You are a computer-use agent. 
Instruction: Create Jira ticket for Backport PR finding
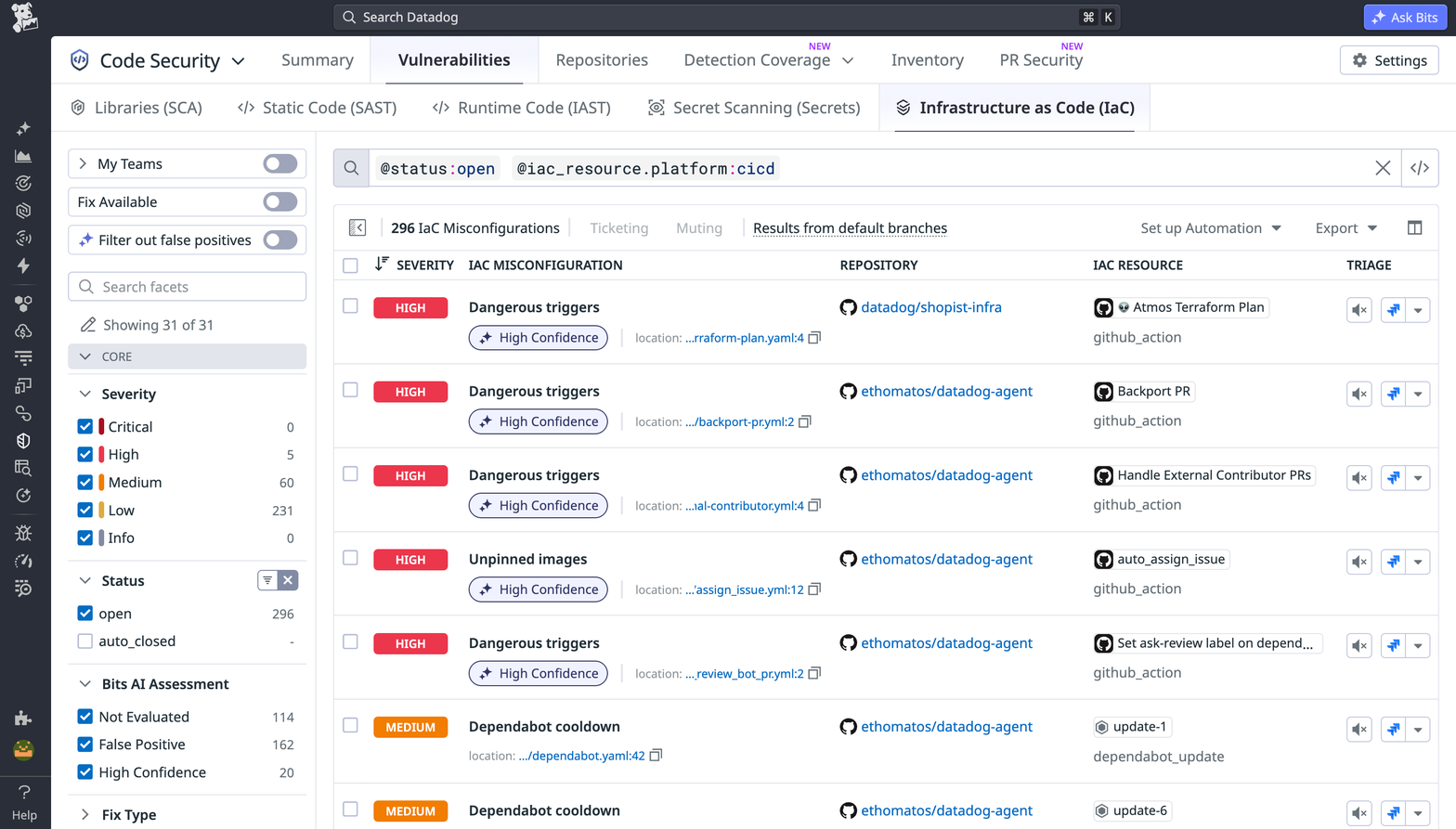1393,394
